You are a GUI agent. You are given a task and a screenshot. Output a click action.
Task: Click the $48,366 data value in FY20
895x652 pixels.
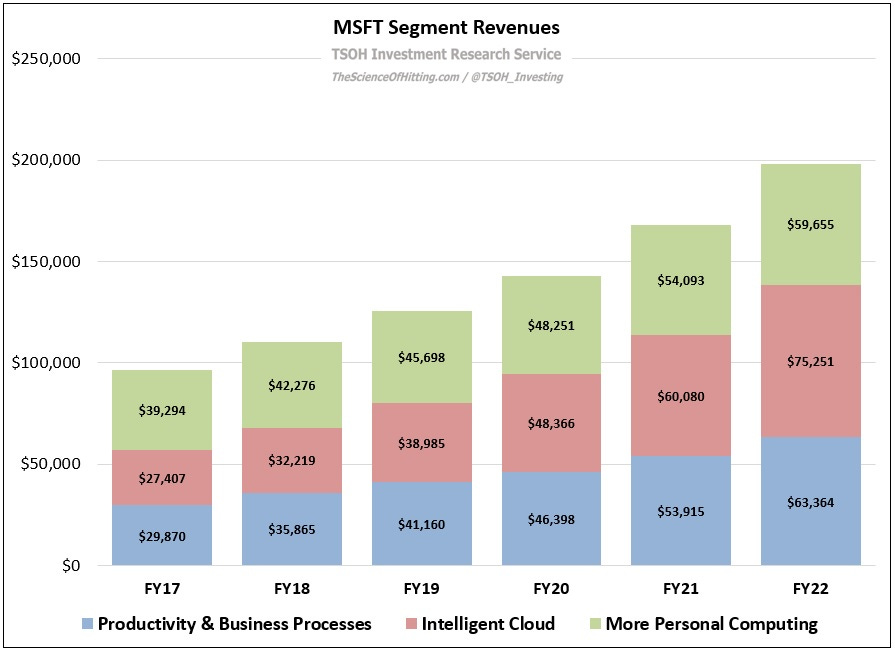551,424
